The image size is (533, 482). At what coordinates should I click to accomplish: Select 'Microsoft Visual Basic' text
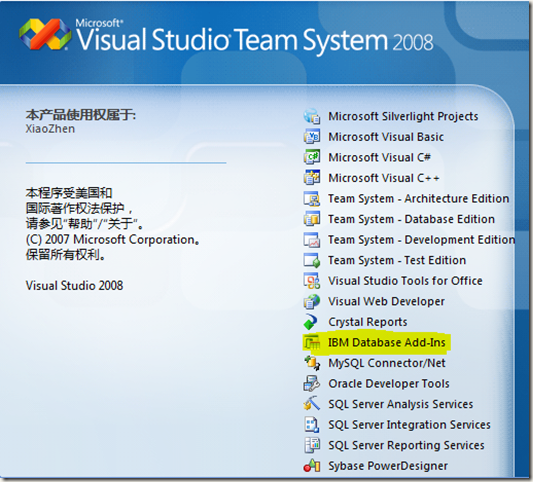click(386, 137)
